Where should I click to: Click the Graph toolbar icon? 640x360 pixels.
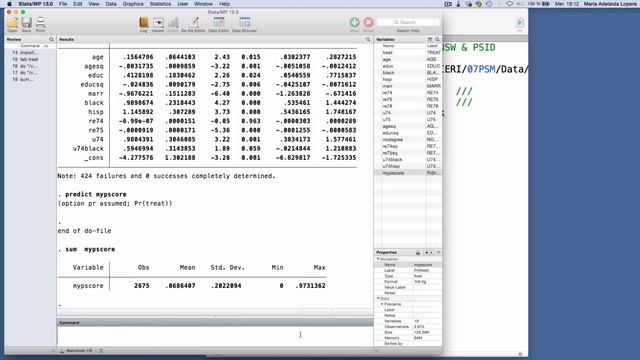[x=173, y=23]
